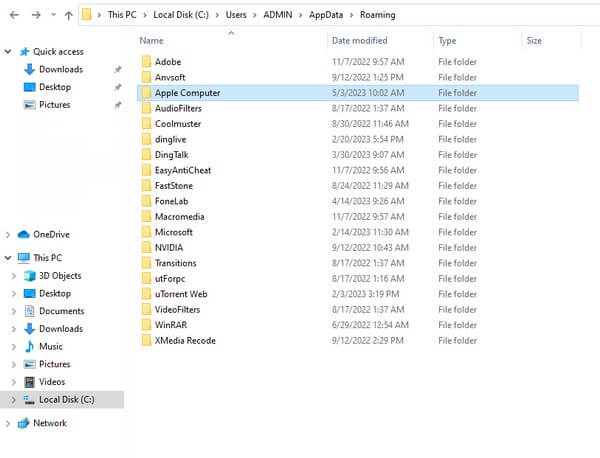Click the address bar folder icon
The width and height of the screenshot is (600, 458).
(x=87, y=15)
